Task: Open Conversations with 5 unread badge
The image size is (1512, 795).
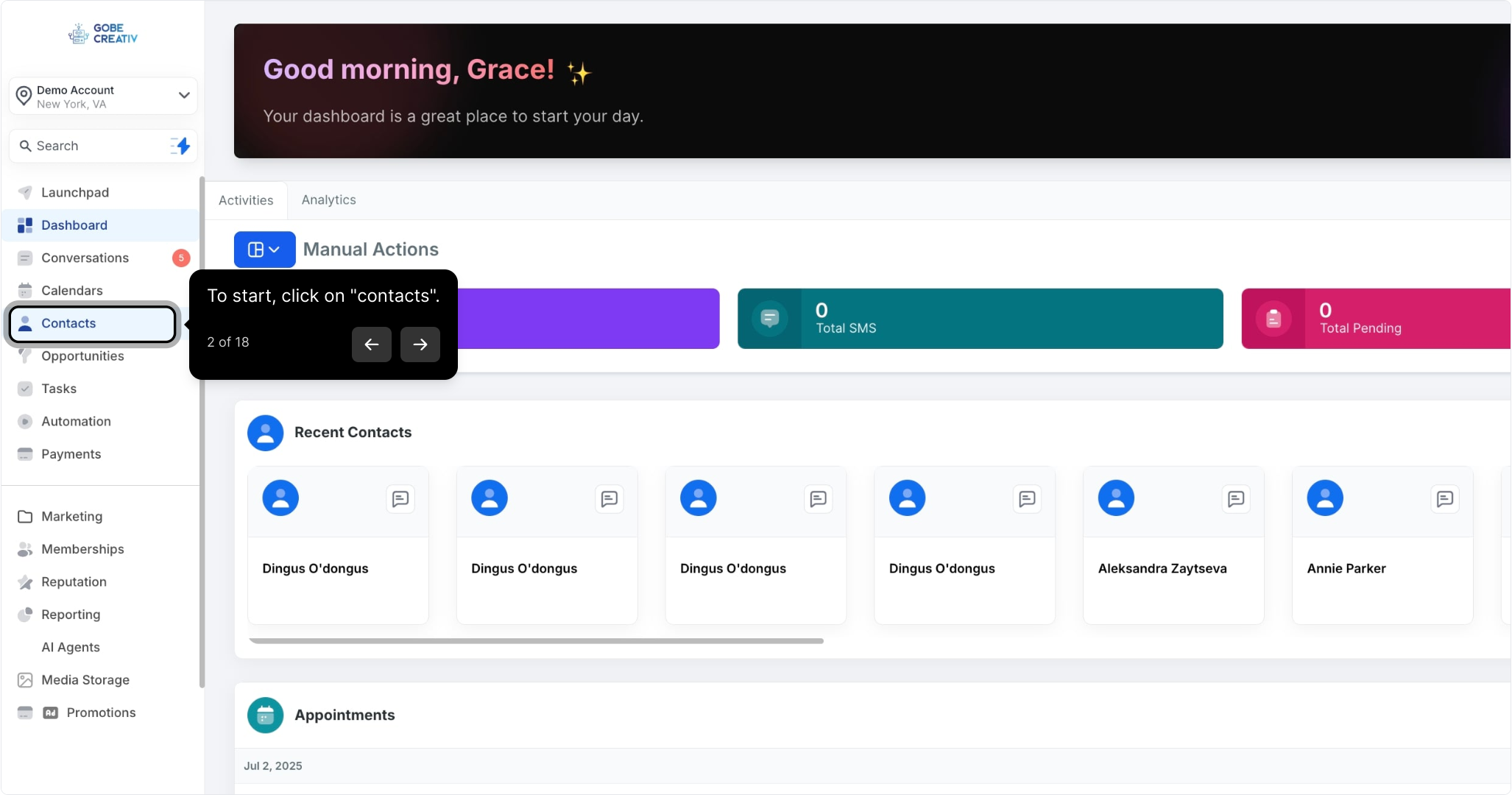Action: [x=85, y=258]
